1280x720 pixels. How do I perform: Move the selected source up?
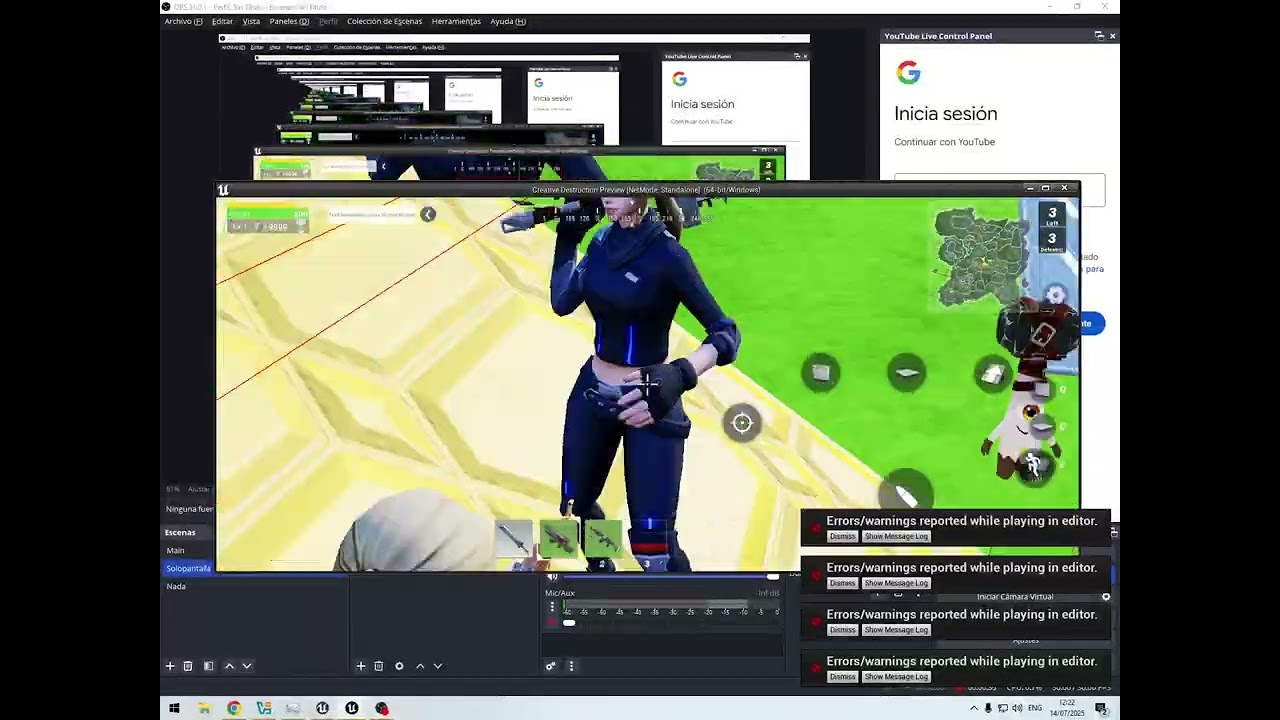(x=420, y=666)
